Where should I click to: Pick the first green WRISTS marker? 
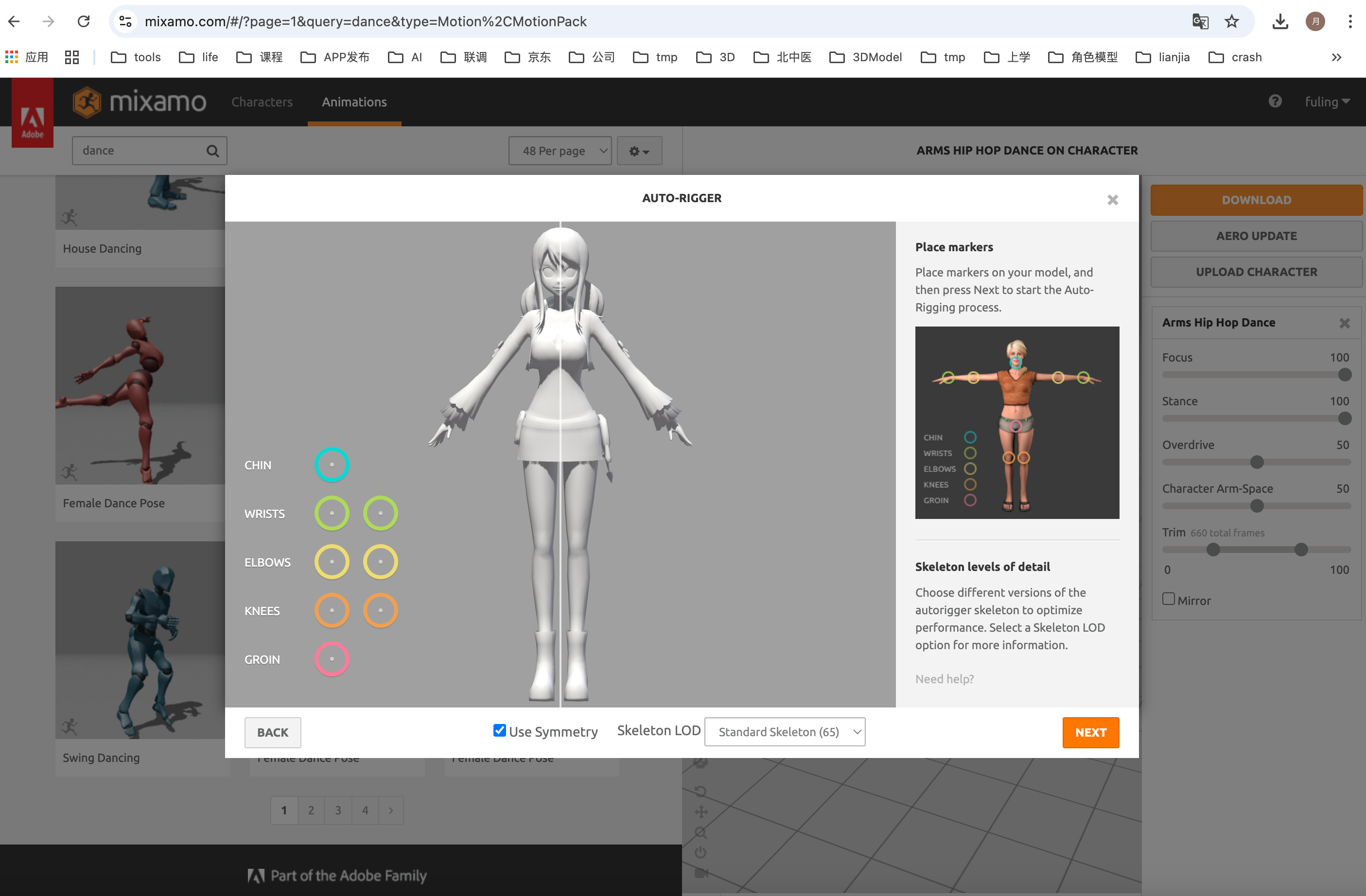332,514
